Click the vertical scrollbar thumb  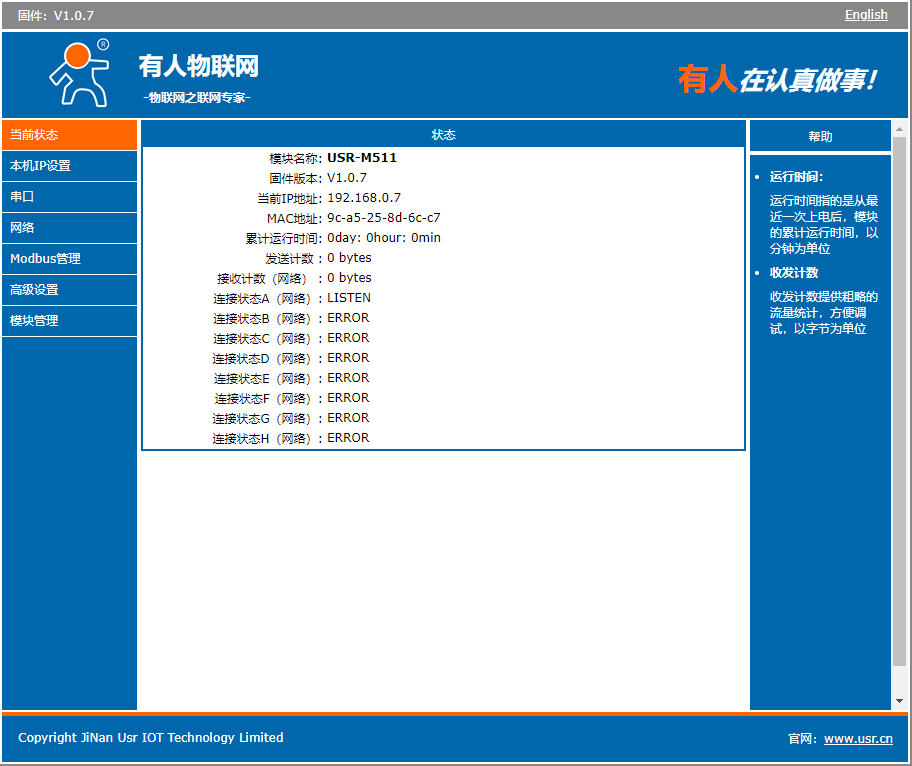click(899, 400)
